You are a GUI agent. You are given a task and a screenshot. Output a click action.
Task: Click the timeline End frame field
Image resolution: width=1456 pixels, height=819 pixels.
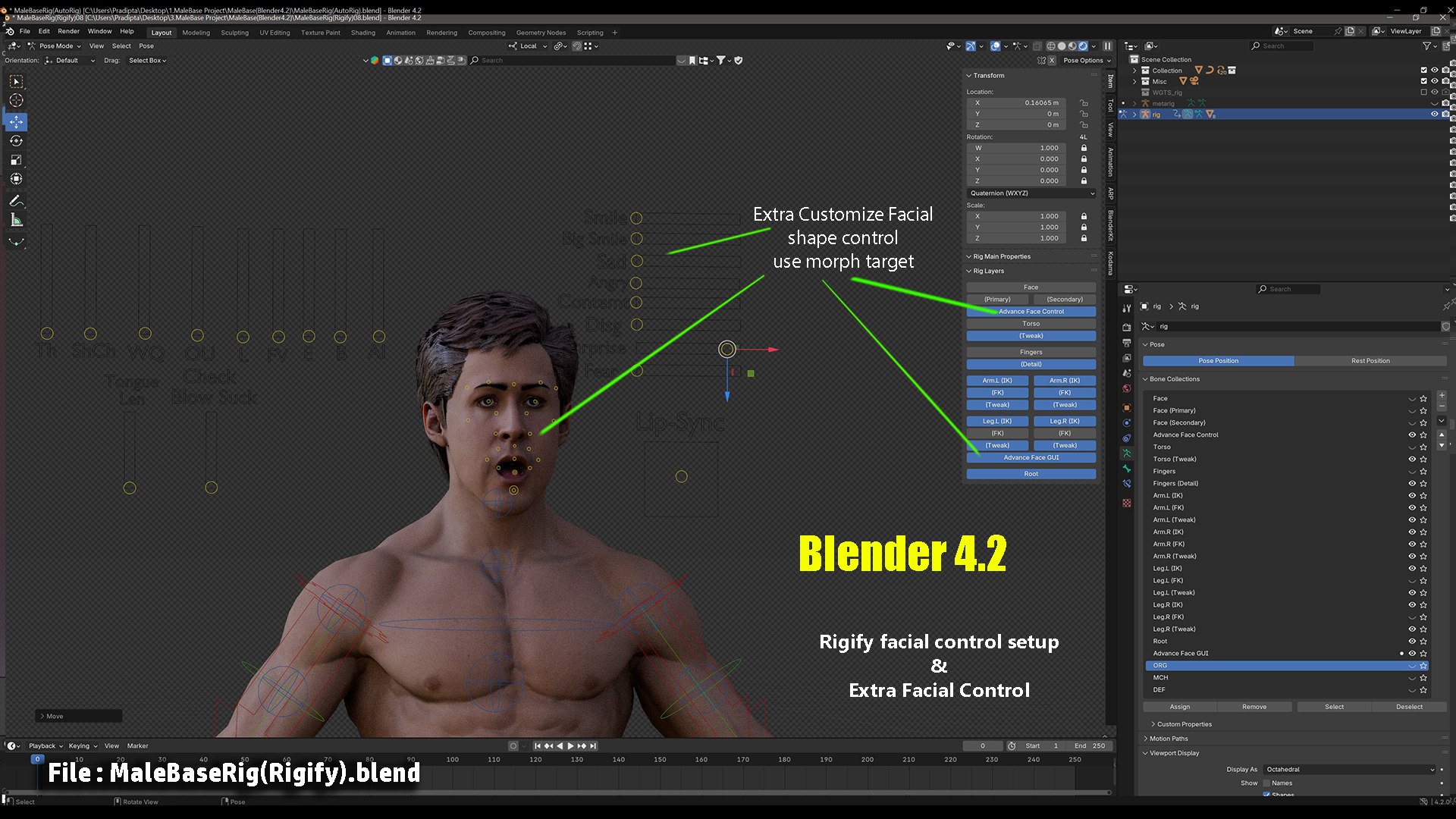point(1089,746)
